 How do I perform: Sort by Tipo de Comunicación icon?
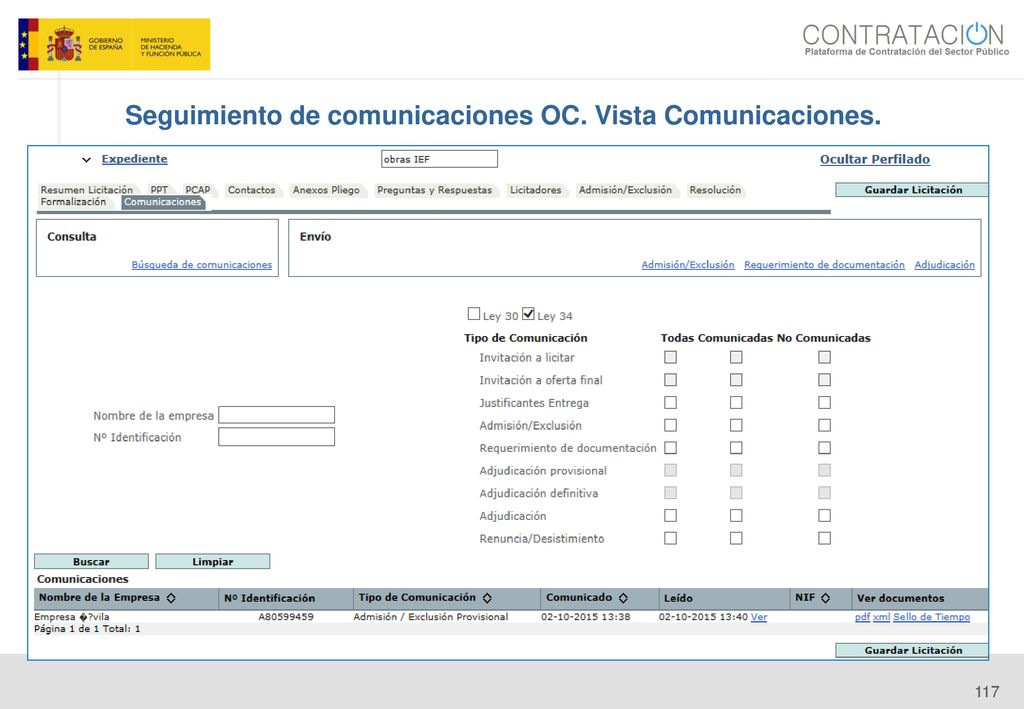coord(487,598)
